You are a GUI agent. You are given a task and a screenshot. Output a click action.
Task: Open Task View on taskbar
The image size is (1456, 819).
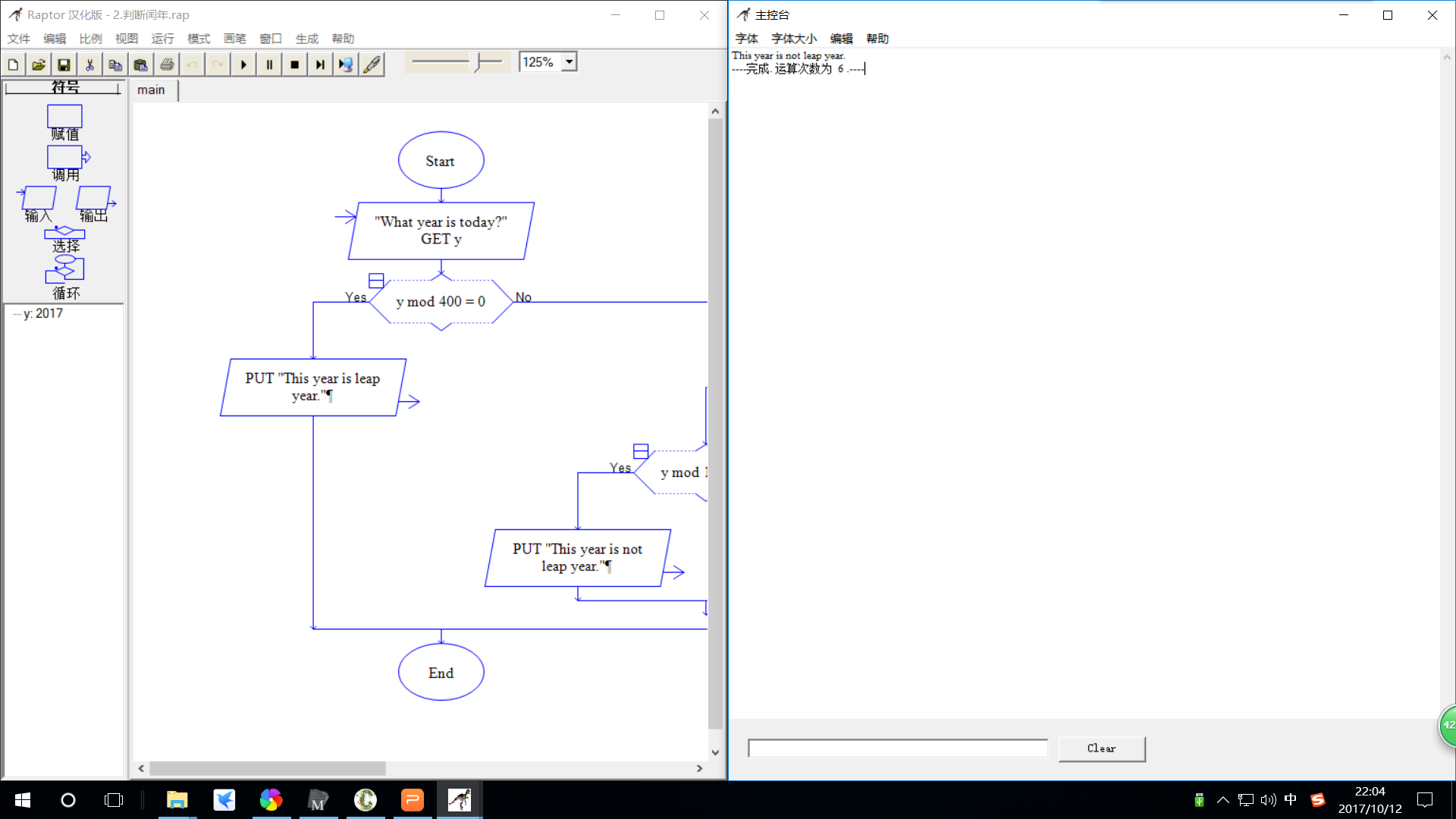pyautogui.click(x=114, y=800)
